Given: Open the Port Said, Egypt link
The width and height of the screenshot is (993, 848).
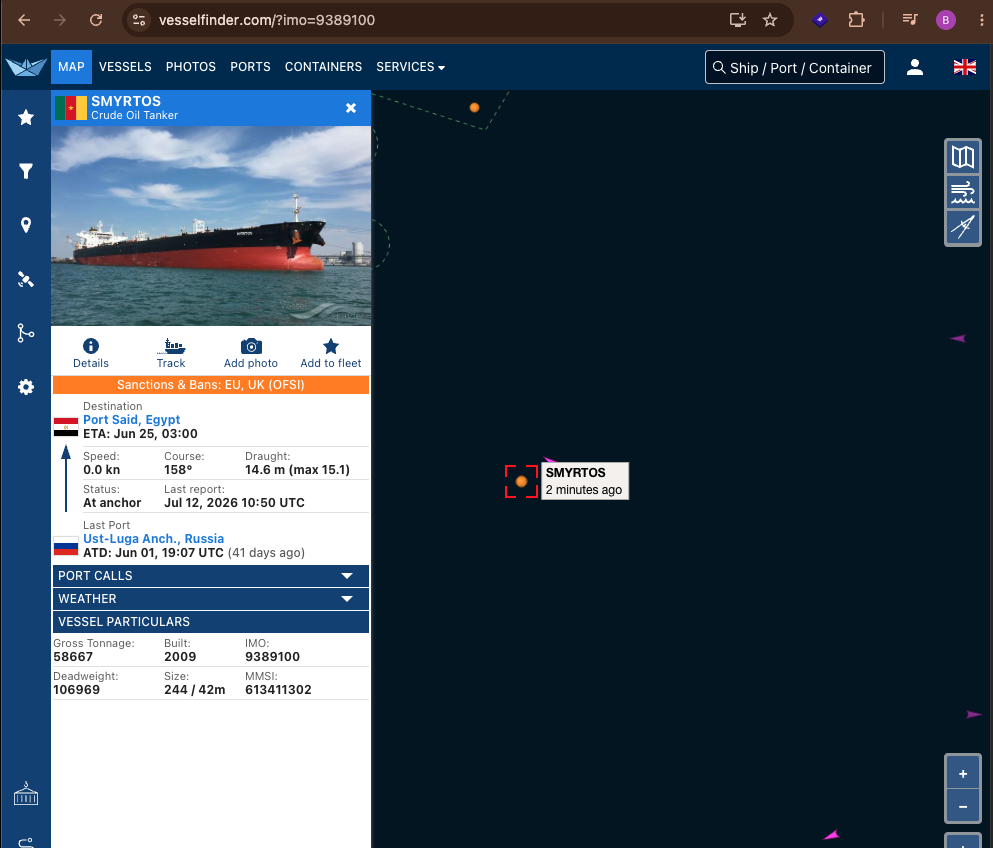Looking at the screenshot, I should click(x=132, y=420).
